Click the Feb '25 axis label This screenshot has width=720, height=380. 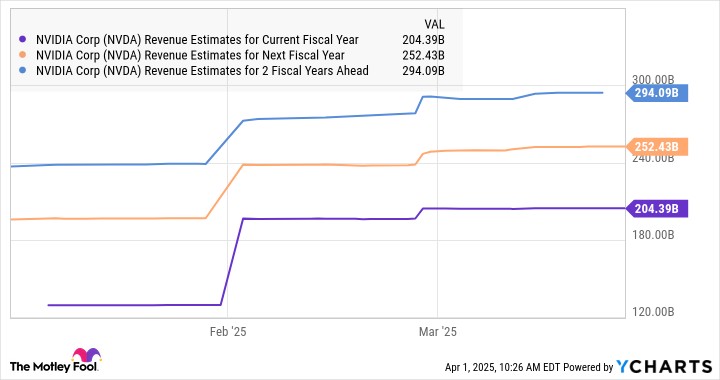point(228,332)
